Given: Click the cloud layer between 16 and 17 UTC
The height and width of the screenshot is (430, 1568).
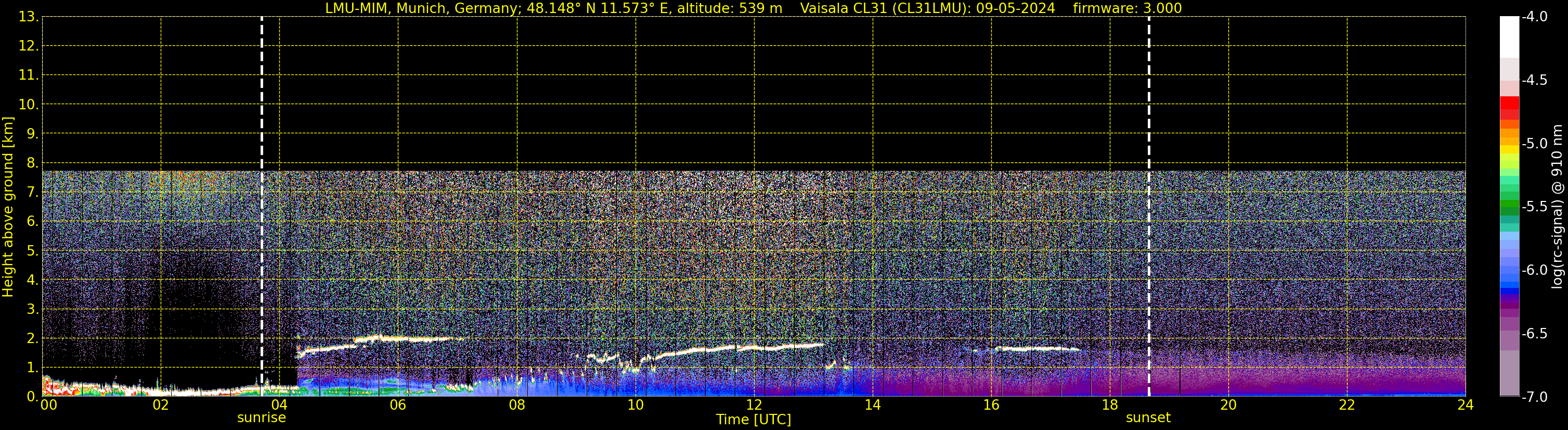Looking at the screenshot, I should click(1029, 349).
